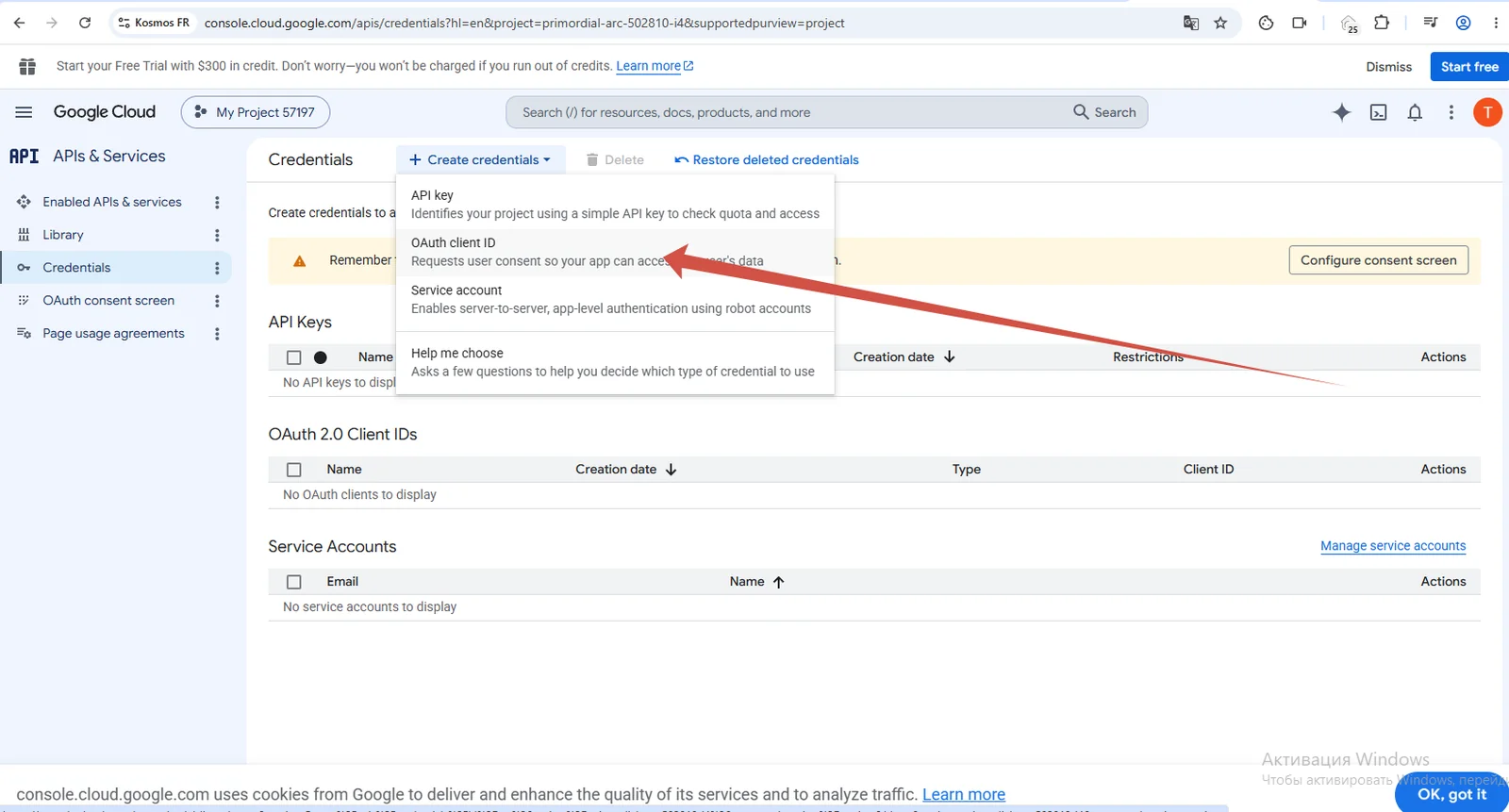Open more options for Library
The image size is (1509, 812).
(217, 235)
